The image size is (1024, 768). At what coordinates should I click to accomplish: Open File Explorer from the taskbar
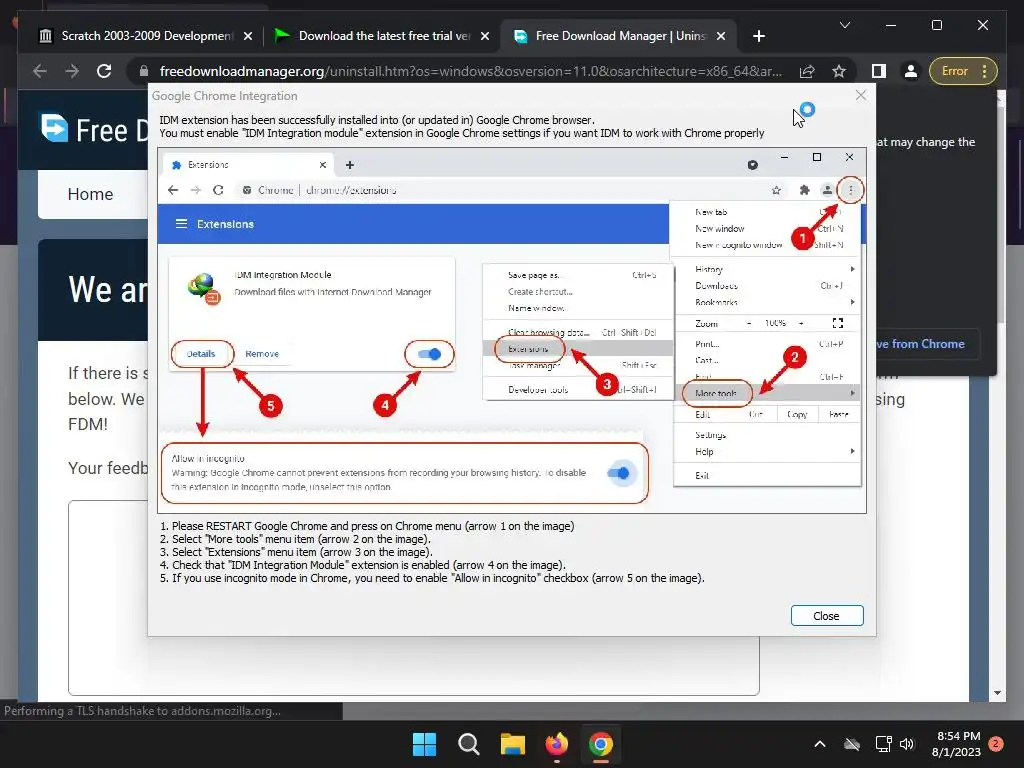tap(513, 744)
